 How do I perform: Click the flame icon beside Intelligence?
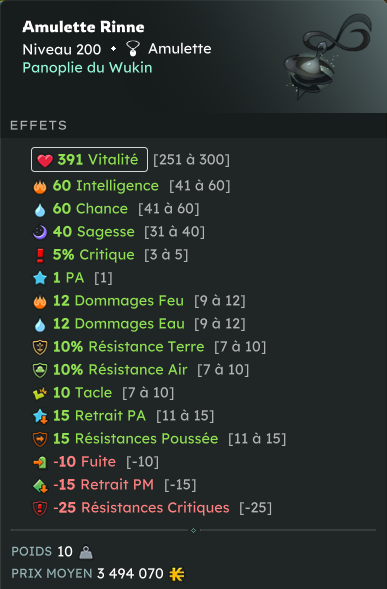point(40,186)
